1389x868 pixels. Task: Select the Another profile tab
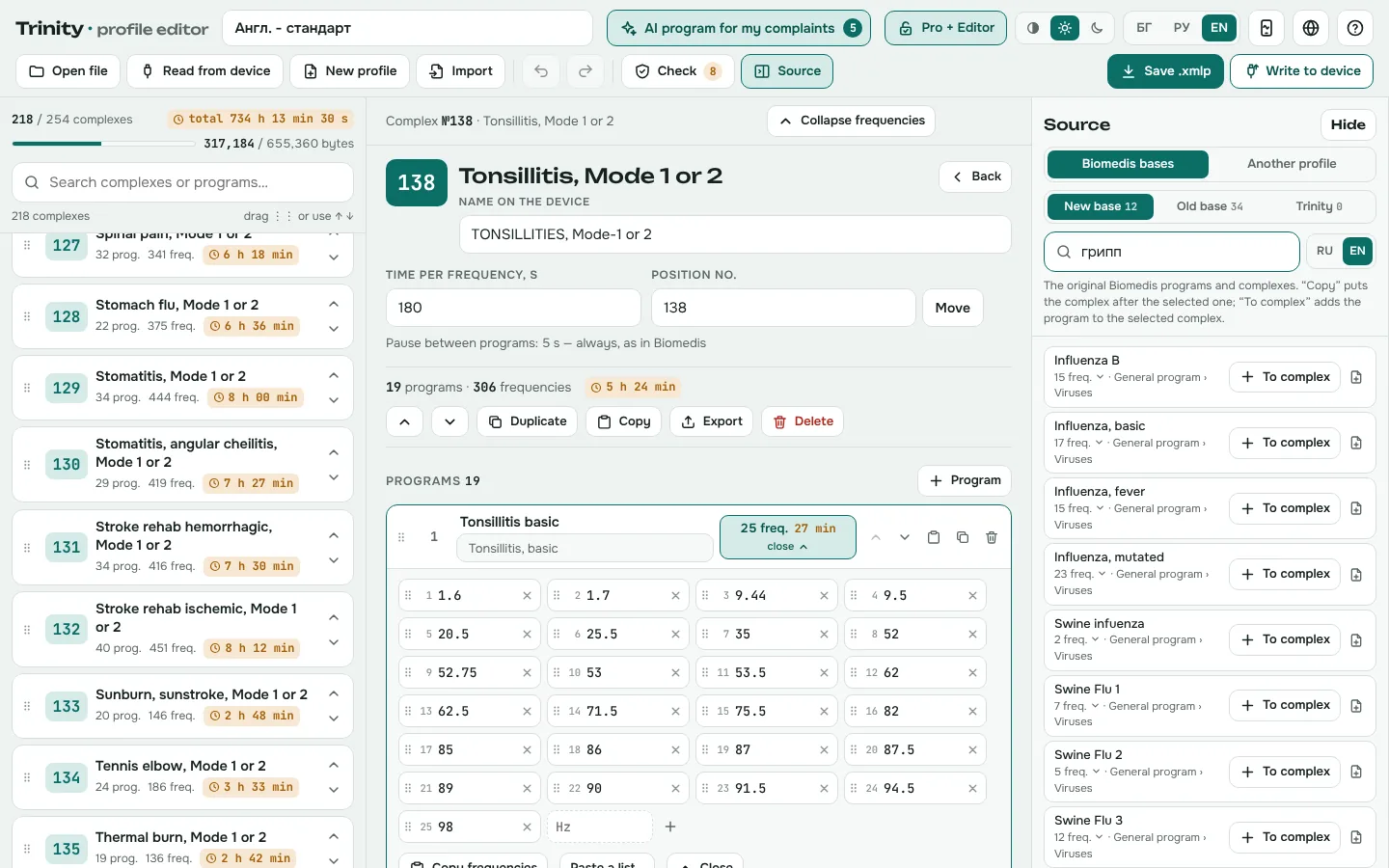point(1292,164)
